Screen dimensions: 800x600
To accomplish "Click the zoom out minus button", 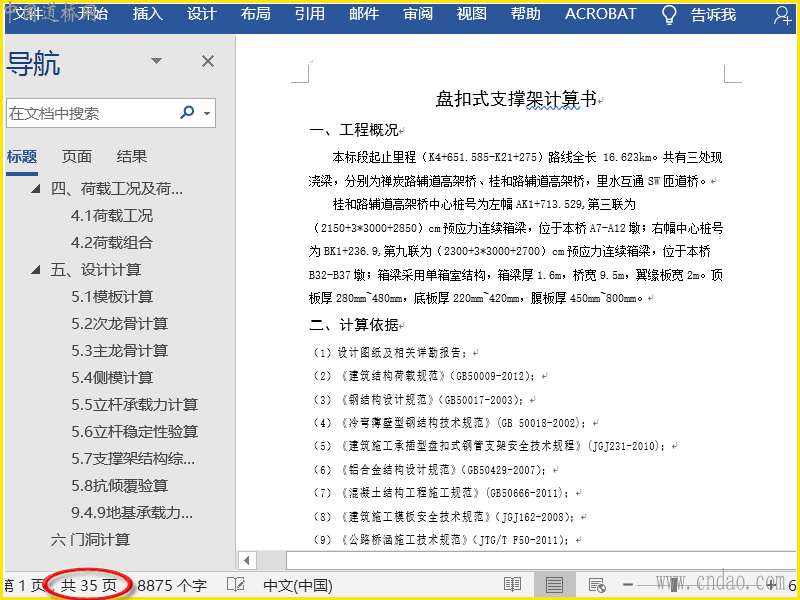I will [628, 585].
